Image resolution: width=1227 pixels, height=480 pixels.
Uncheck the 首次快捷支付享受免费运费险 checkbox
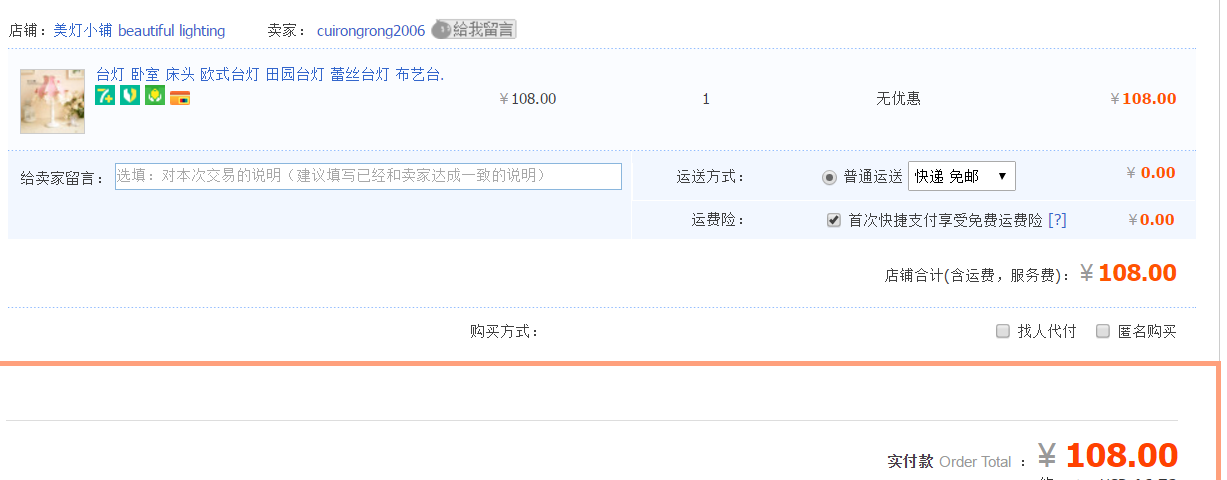pos(834,220)
